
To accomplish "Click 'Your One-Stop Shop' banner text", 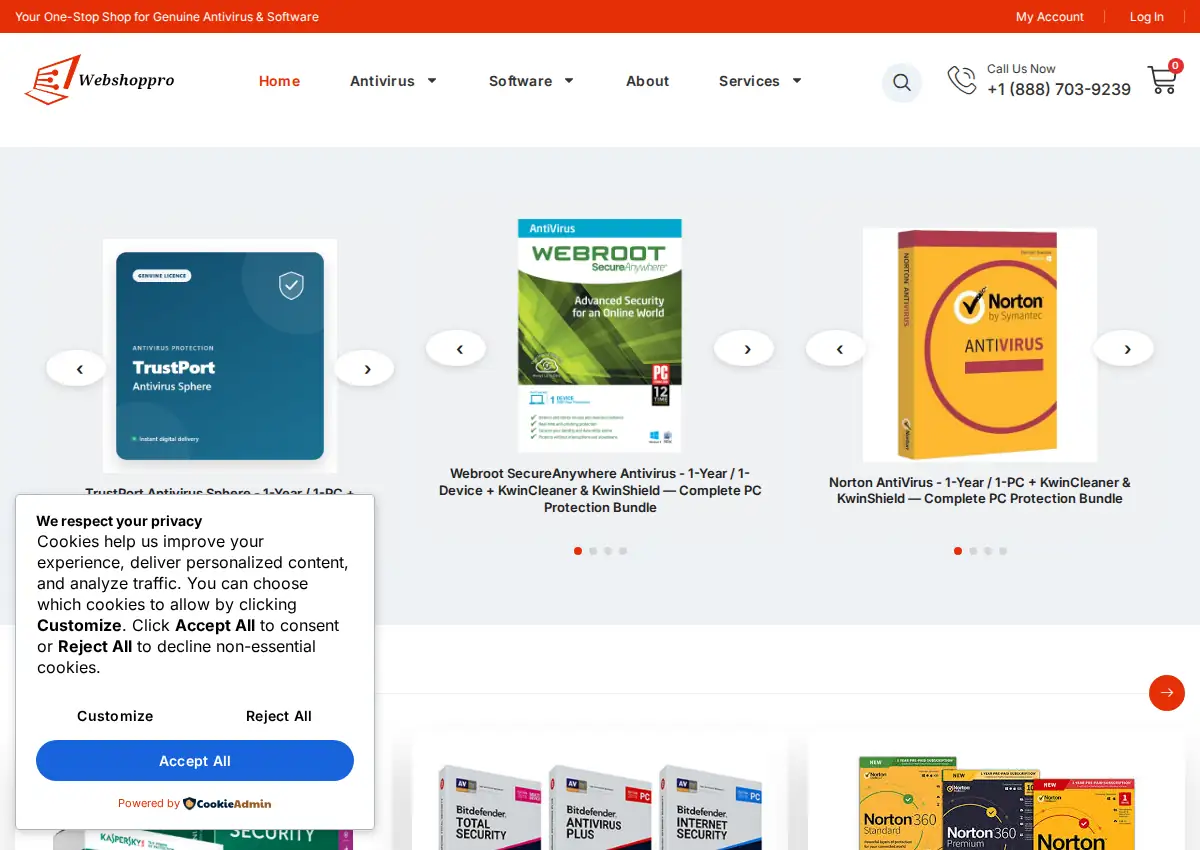I will pos(167,17).
